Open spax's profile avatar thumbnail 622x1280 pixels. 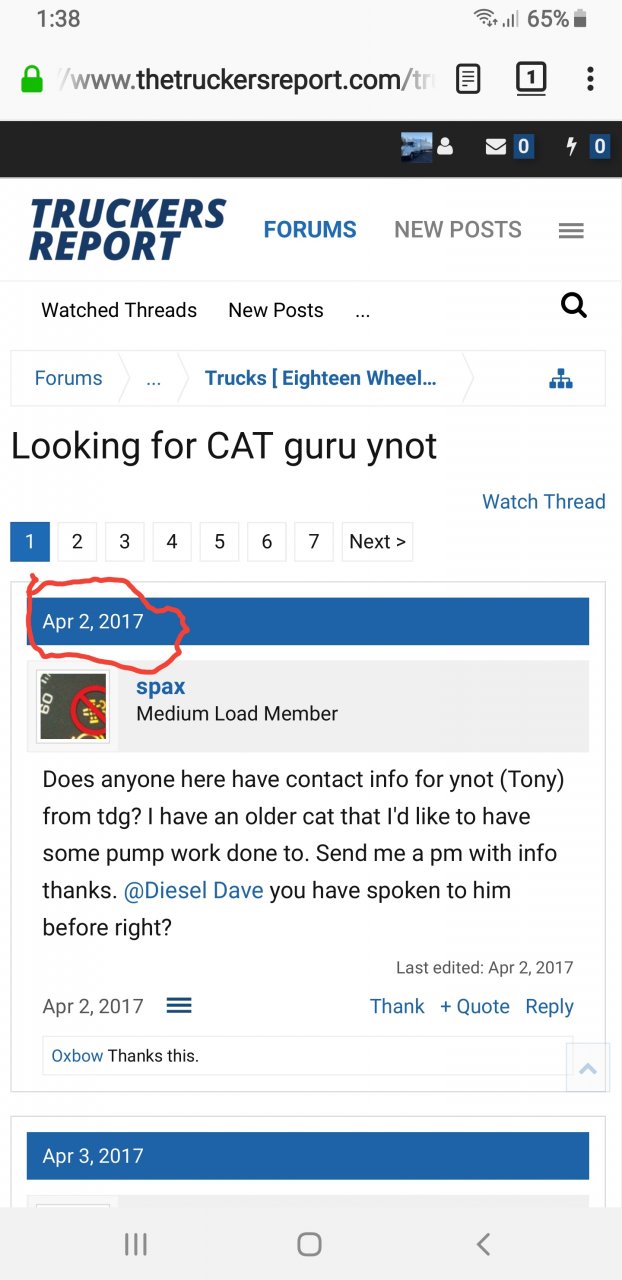73,706
